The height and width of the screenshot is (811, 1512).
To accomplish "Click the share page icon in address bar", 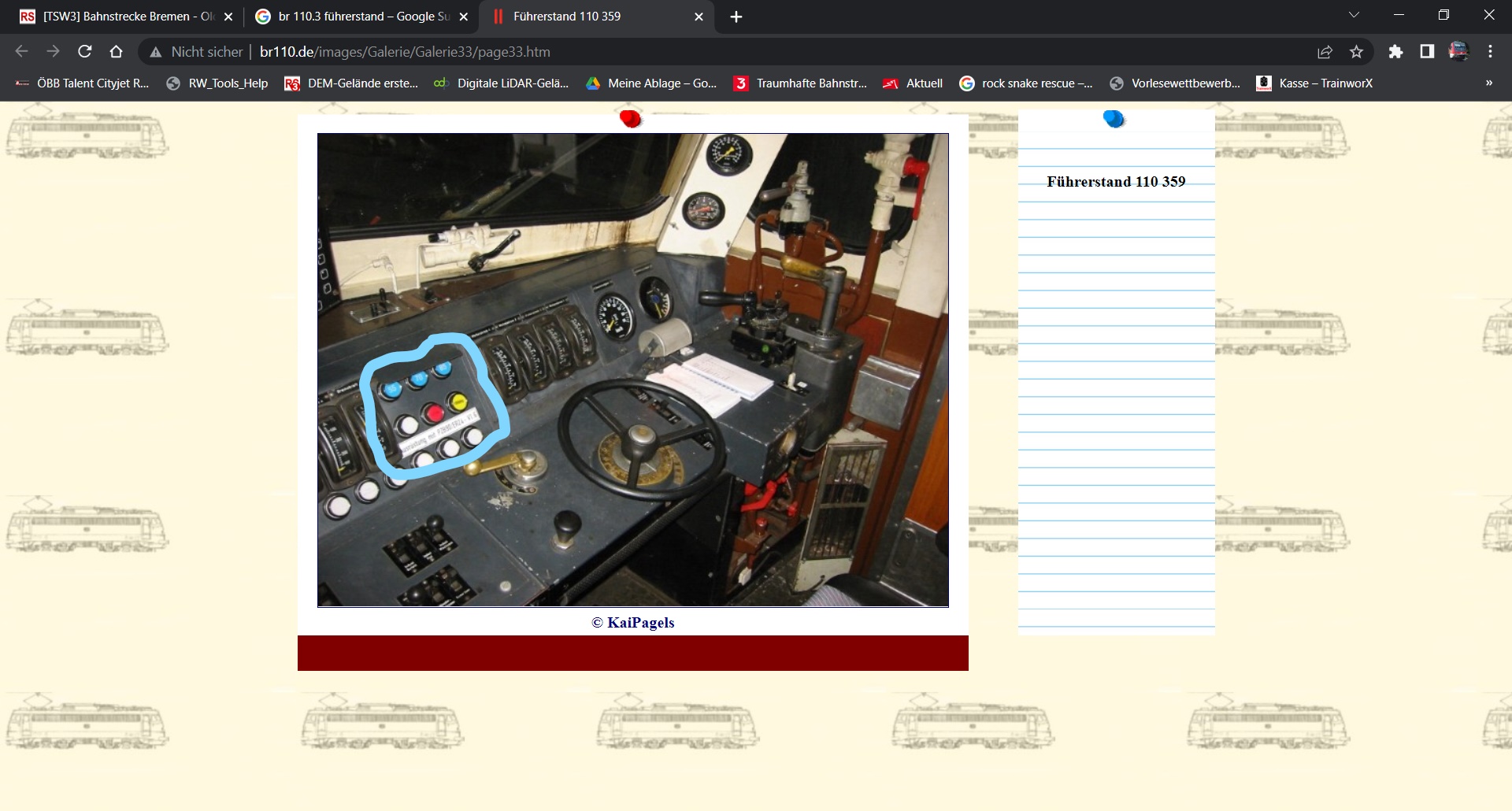I will click(1325, 51).
